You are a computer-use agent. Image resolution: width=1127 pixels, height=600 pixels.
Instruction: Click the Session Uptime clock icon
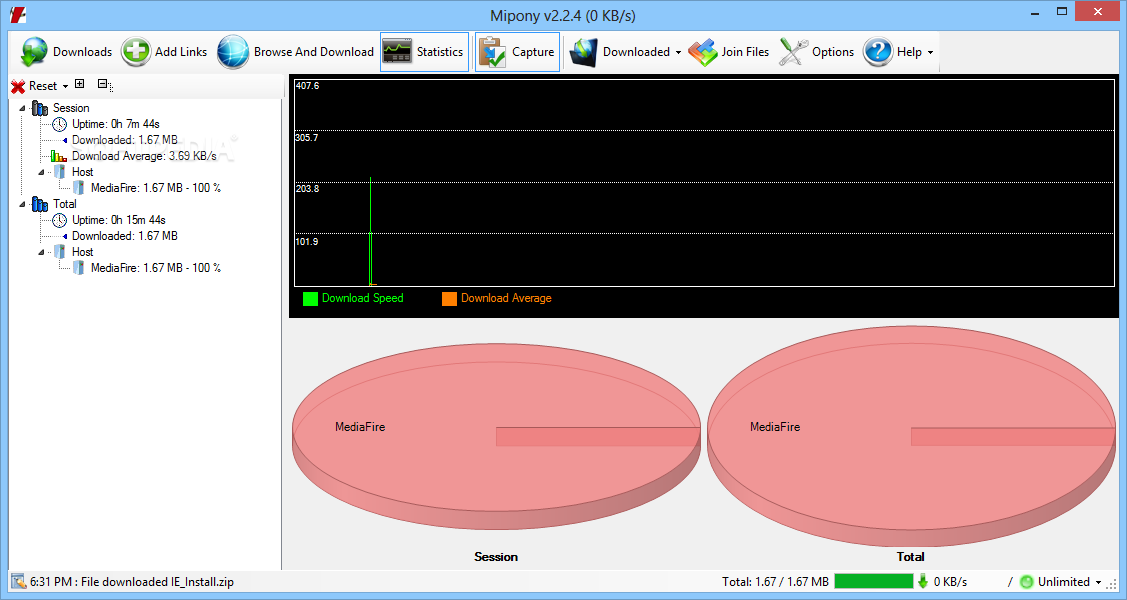(x=60, y=124)
